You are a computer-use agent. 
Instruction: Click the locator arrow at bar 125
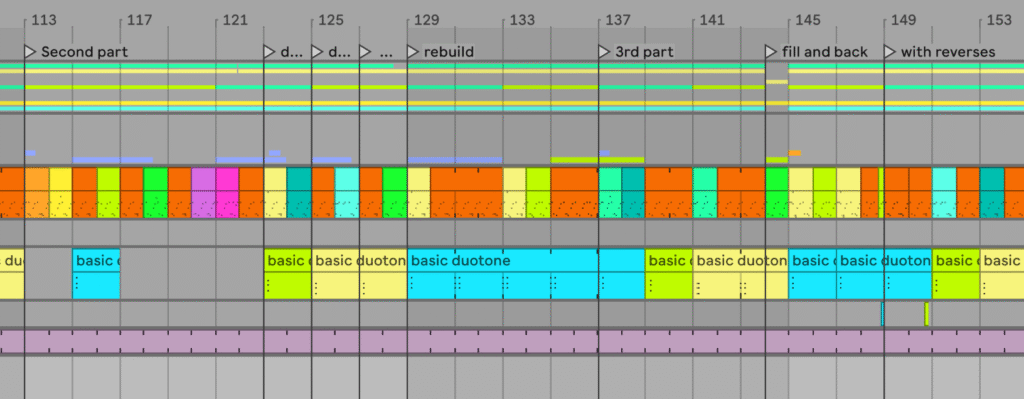click(317, 52)
